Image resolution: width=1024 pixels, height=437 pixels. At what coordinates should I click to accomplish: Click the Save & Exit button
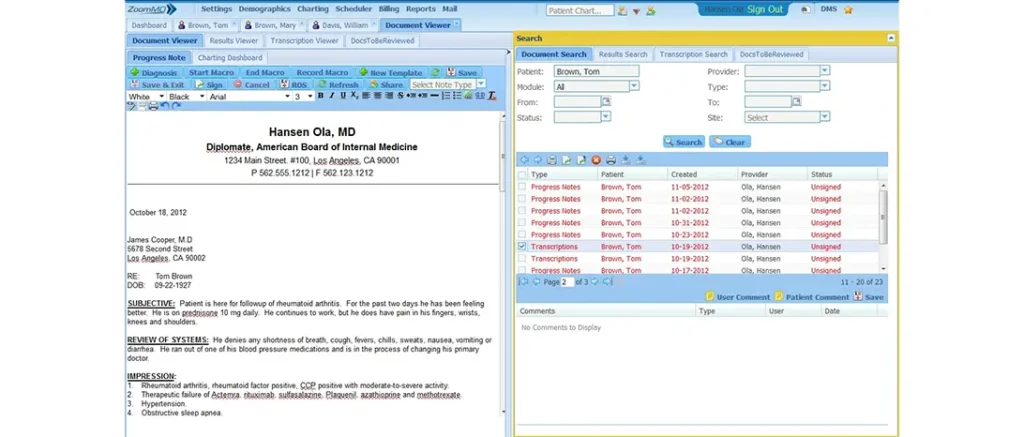[x=157, y=85]
